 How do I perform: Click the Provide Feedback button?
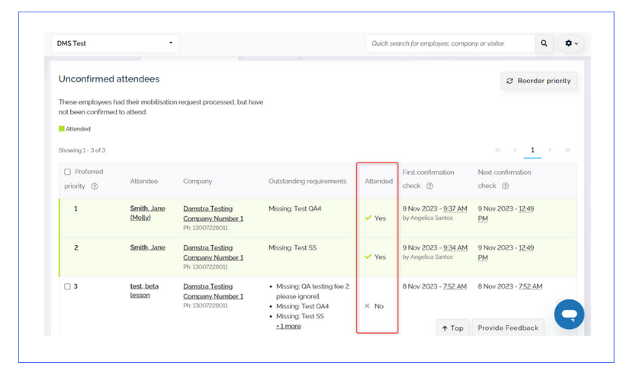click(508, 328)
